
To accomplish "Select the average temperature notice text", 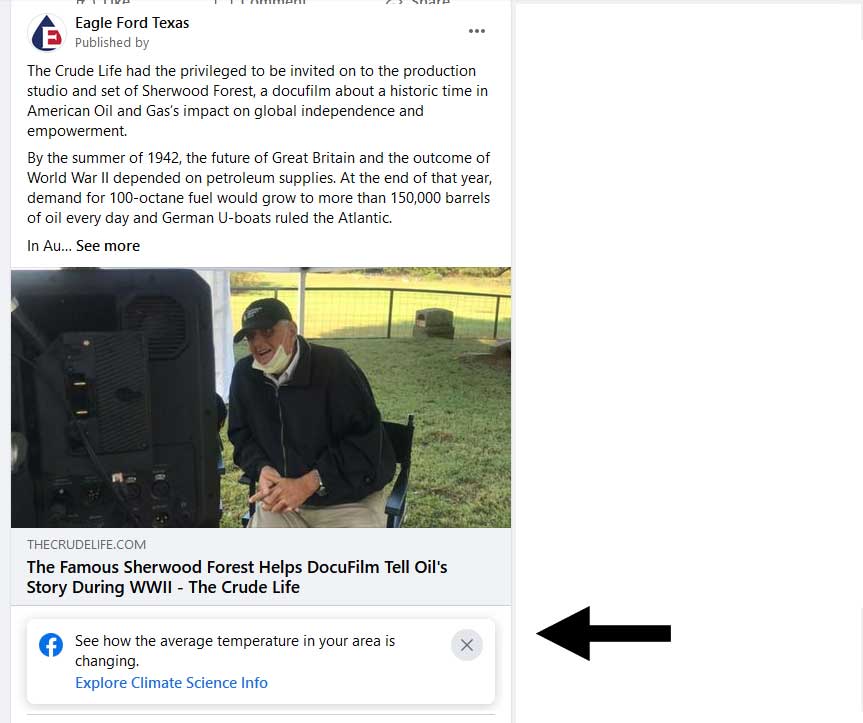I will (x=235, y=651).
